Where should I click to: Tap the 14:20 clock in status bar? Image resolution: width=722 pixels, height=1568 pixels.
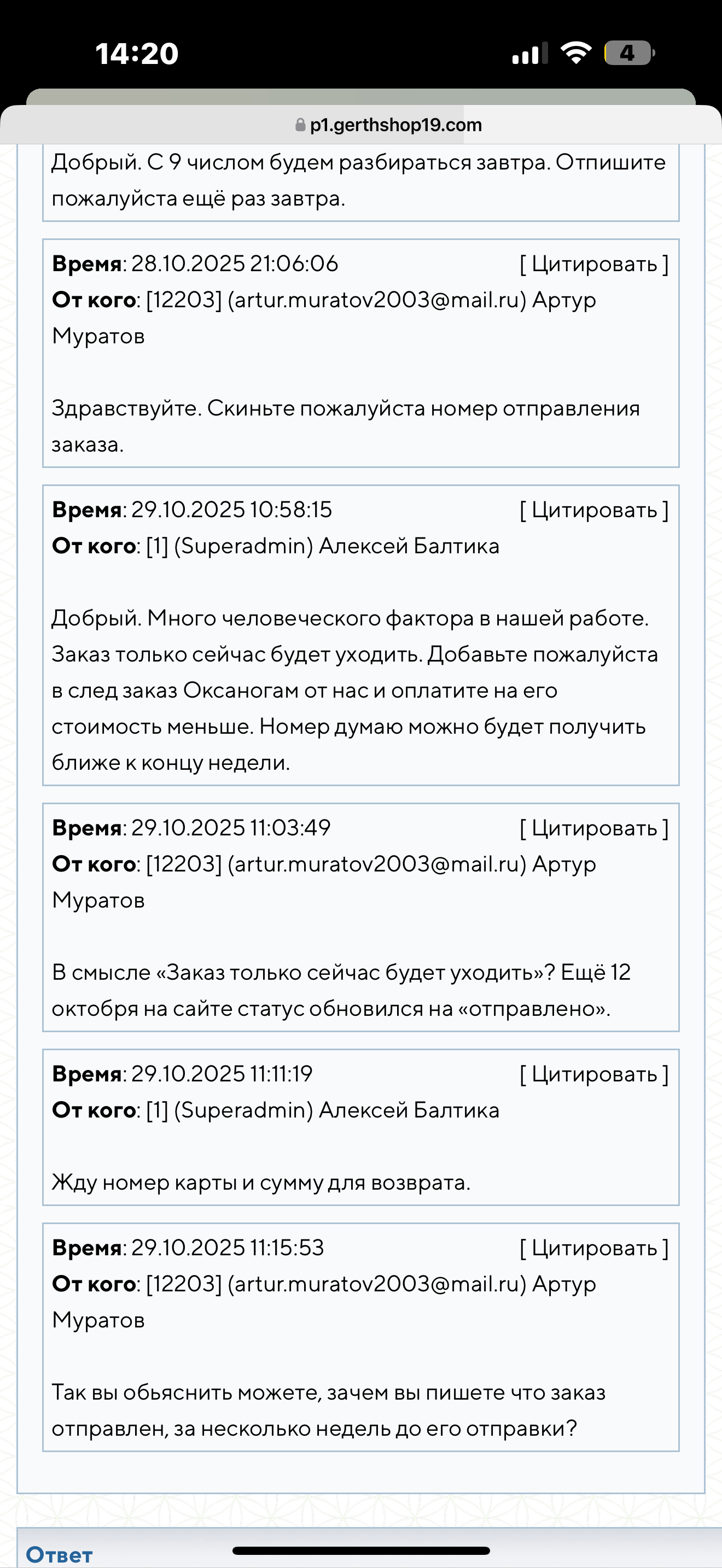click(137, 54)
